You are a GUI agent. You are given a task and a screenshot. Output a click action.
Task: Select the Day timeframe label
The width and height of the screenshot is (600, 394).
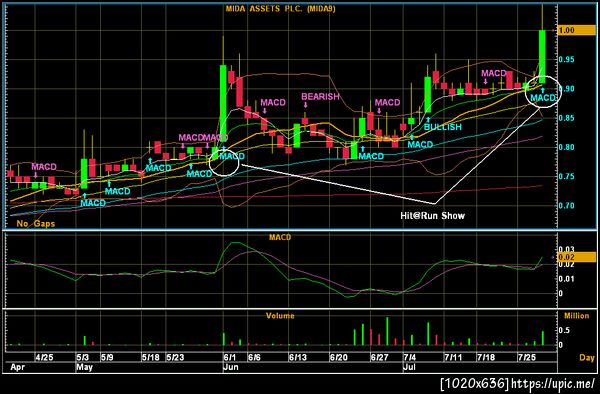point(587,358)
